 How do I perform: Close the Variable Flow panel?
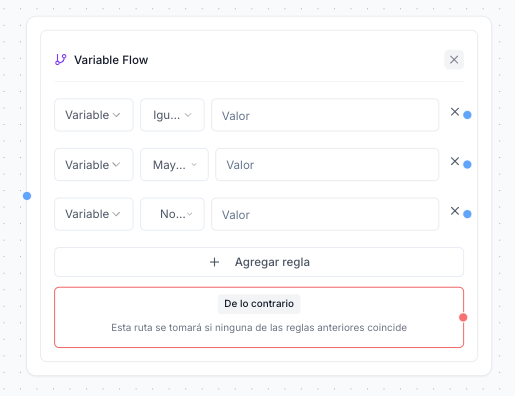(454, 60)
